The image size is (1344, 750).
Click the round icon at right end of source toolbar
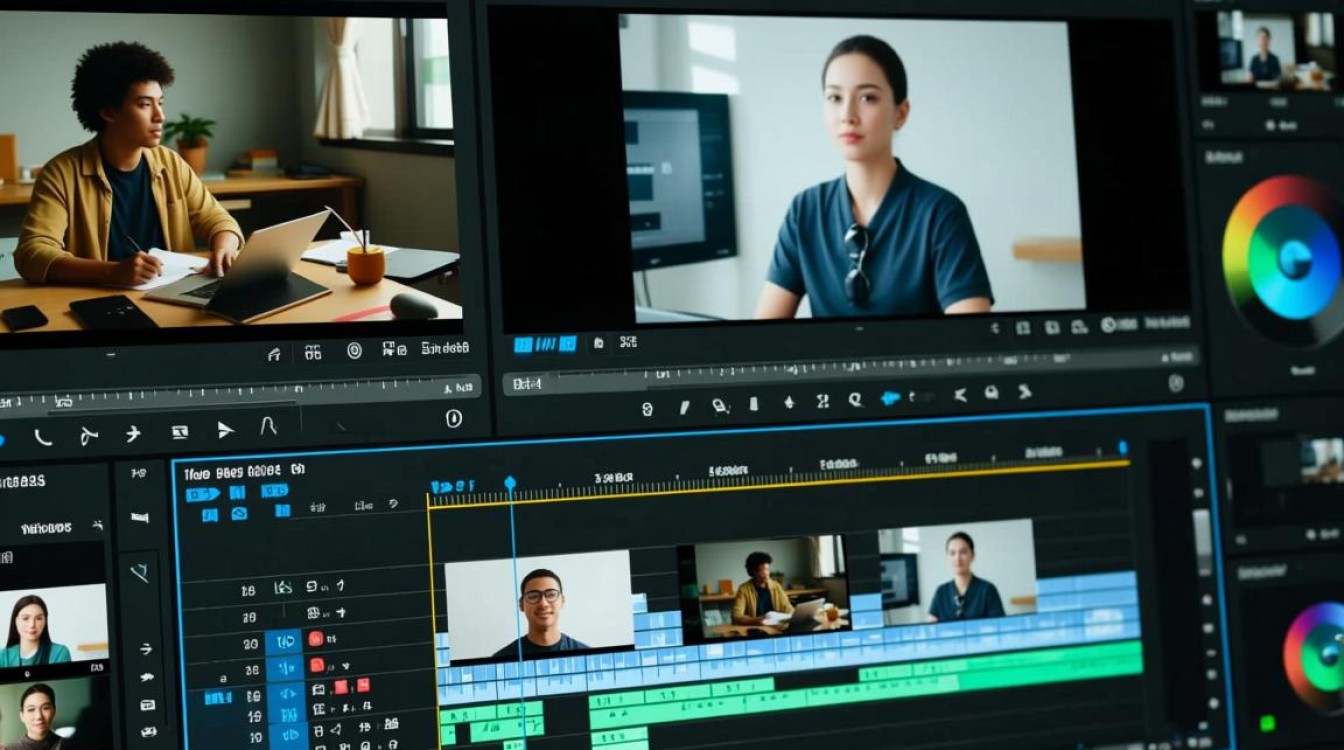pyautogui.click(x=454, y=419)
